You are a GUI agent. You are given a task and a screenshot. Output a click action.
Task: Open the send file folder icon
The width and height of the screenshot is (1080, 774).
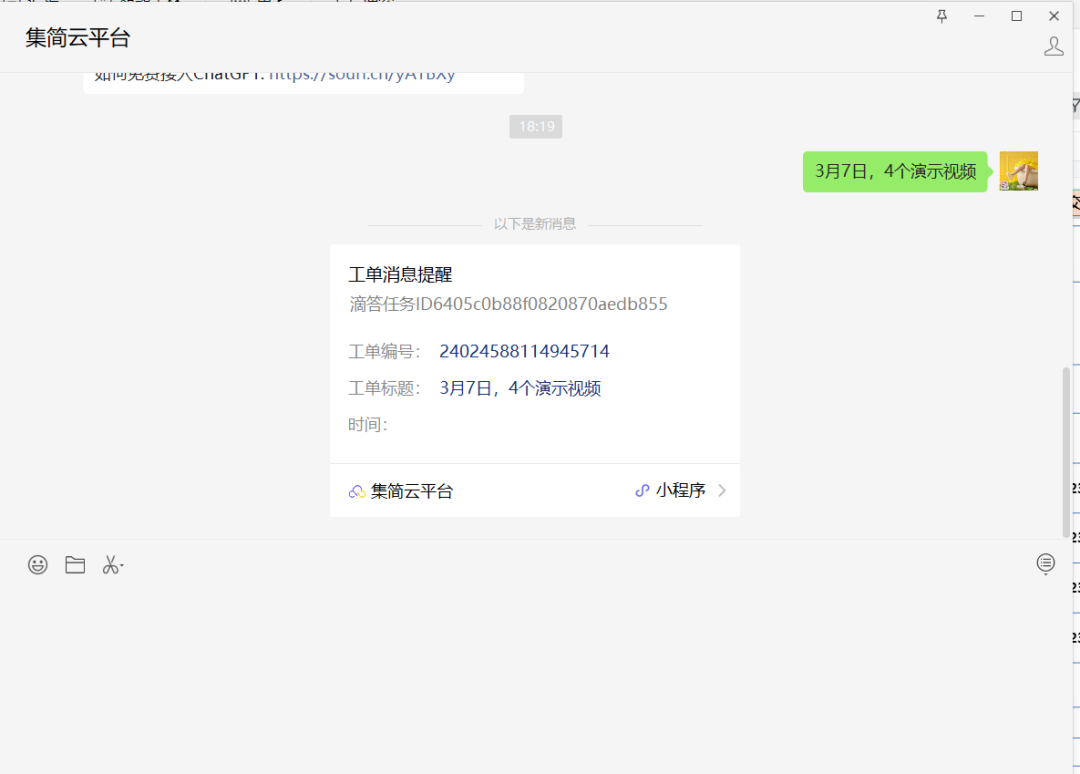(x=75, y=565)
